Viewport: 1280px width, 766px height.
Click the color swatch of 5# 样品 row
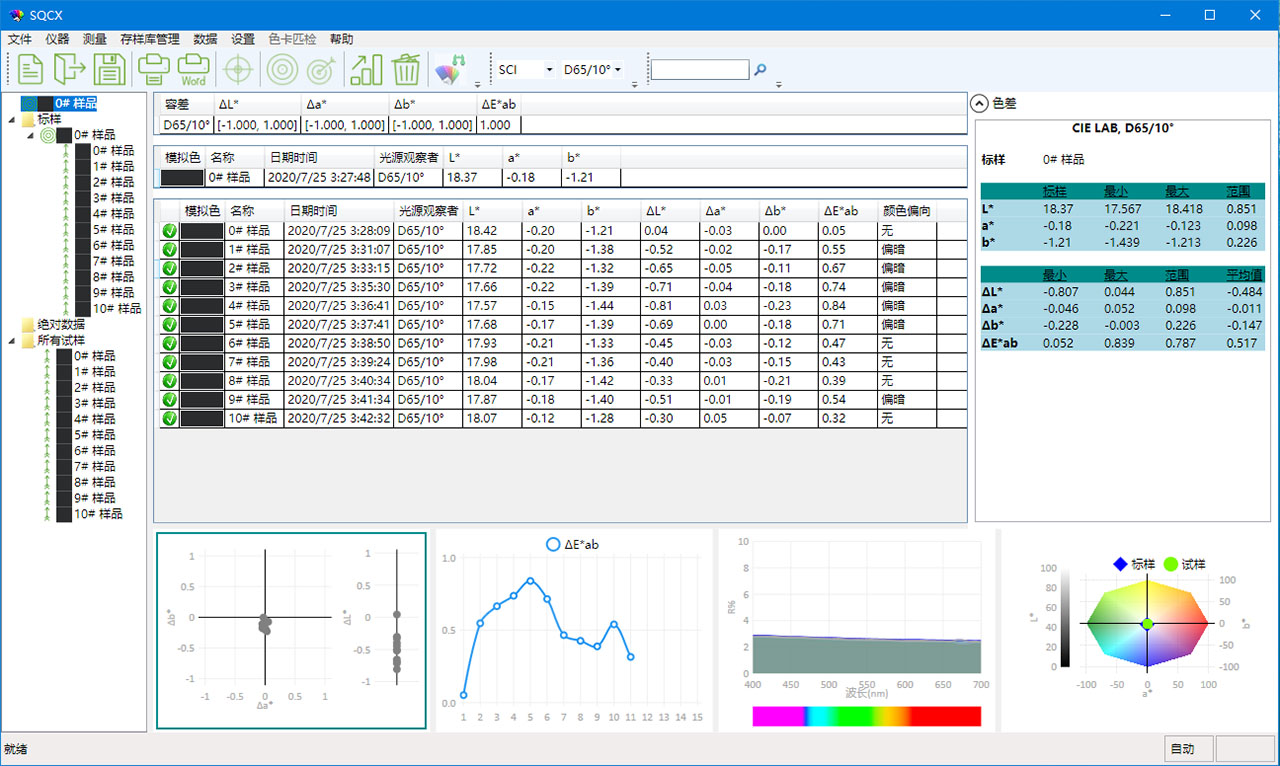point(203,325)
